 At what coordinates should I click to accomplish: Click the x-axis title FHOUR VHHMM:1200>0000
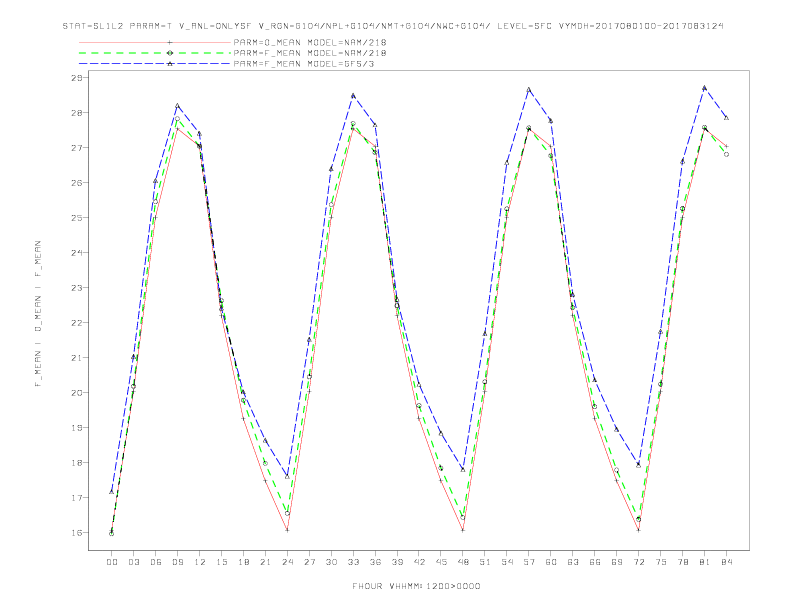[416, 586]
